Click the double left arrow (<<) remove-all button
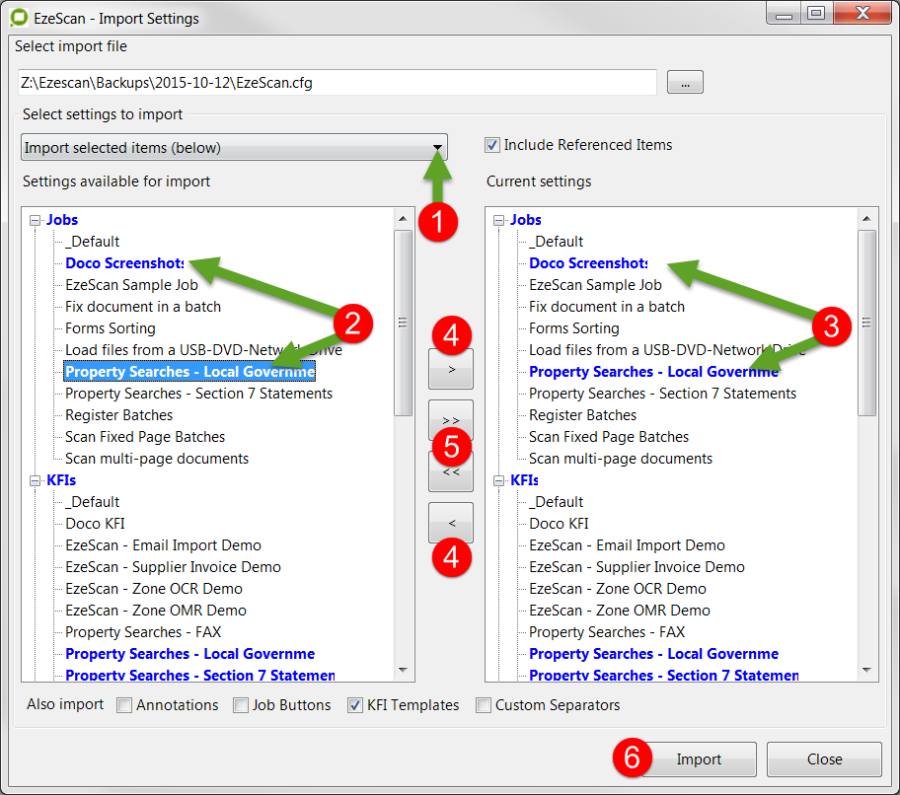Viewport: 900px width, 795px height. click(450, 471)
